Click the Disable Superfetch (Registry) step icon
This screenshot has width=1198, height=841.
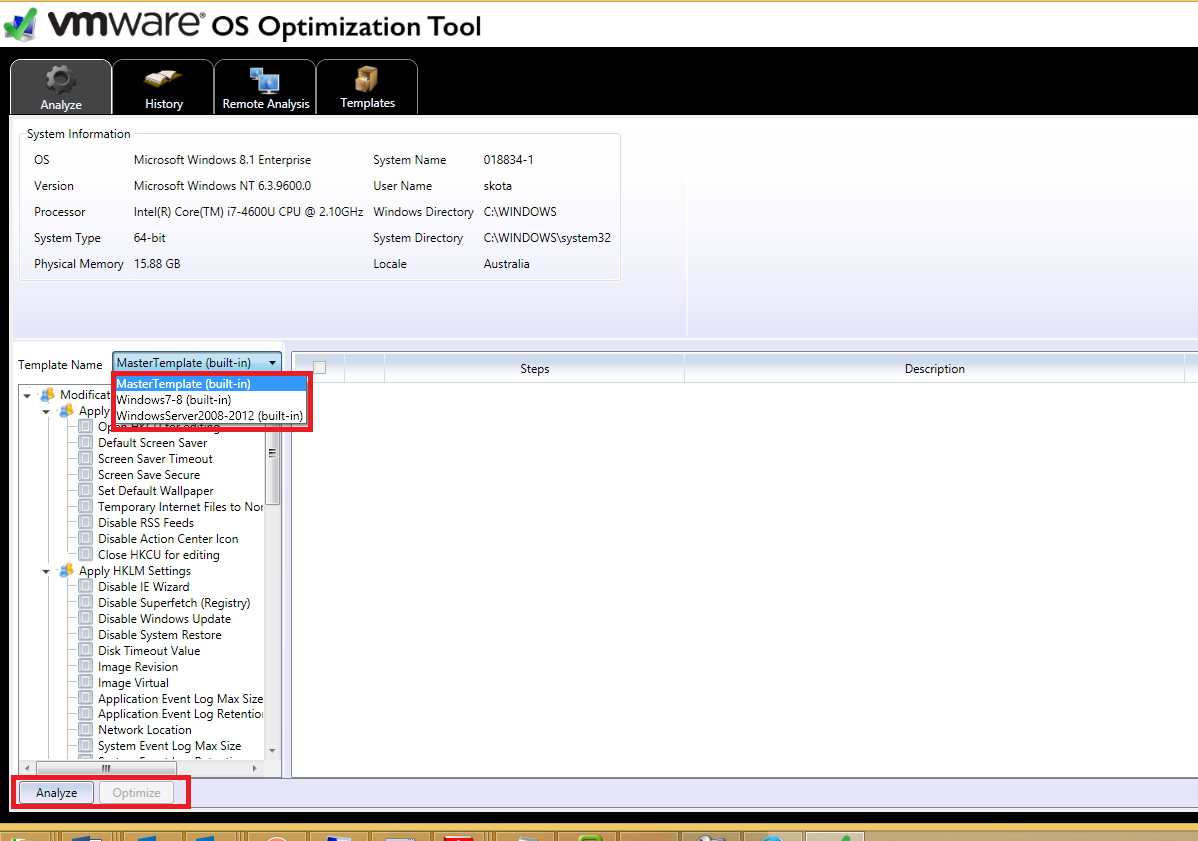coord(86,603)
